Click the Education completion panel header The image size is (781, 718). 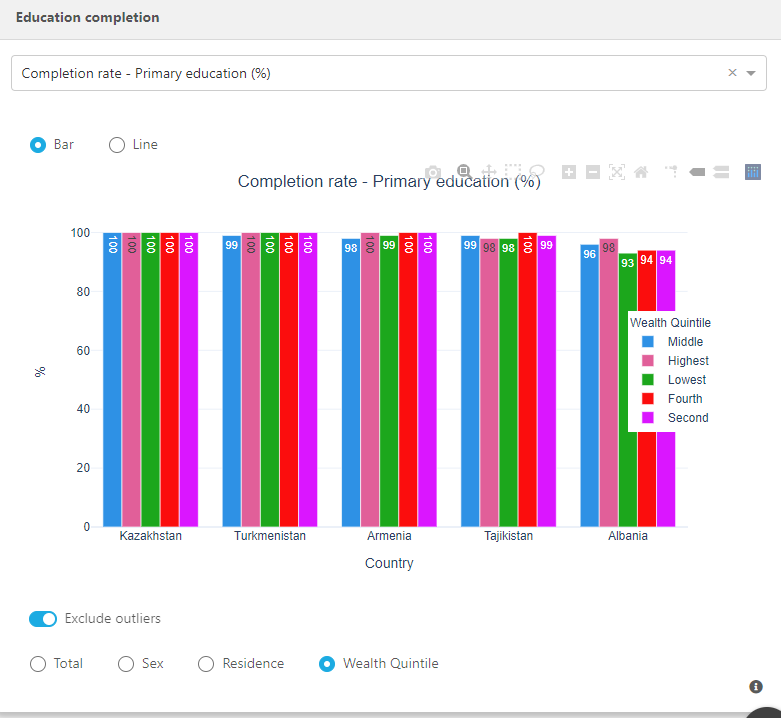click(88, 17)
